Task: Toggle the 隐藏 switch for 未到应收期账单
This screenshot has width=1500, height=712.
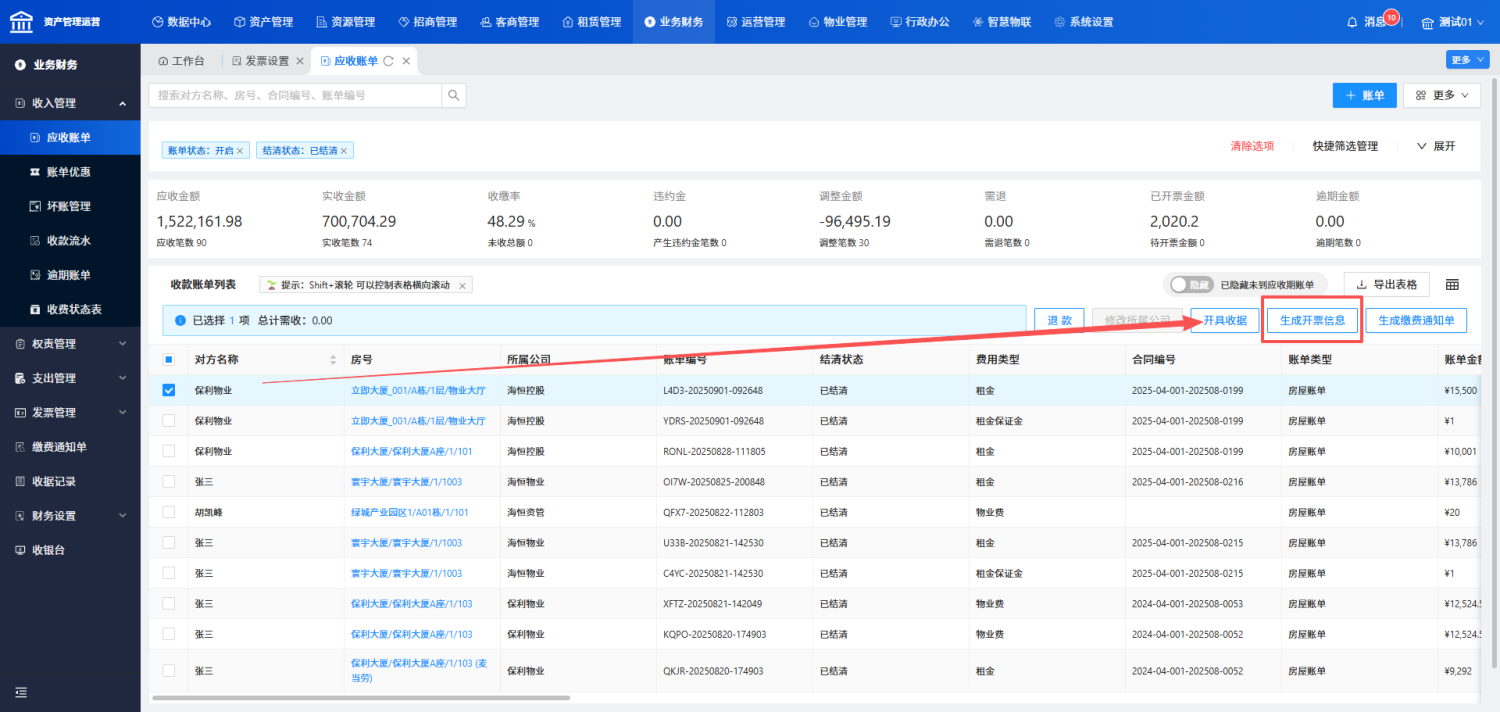Action: click(1191, 285)
